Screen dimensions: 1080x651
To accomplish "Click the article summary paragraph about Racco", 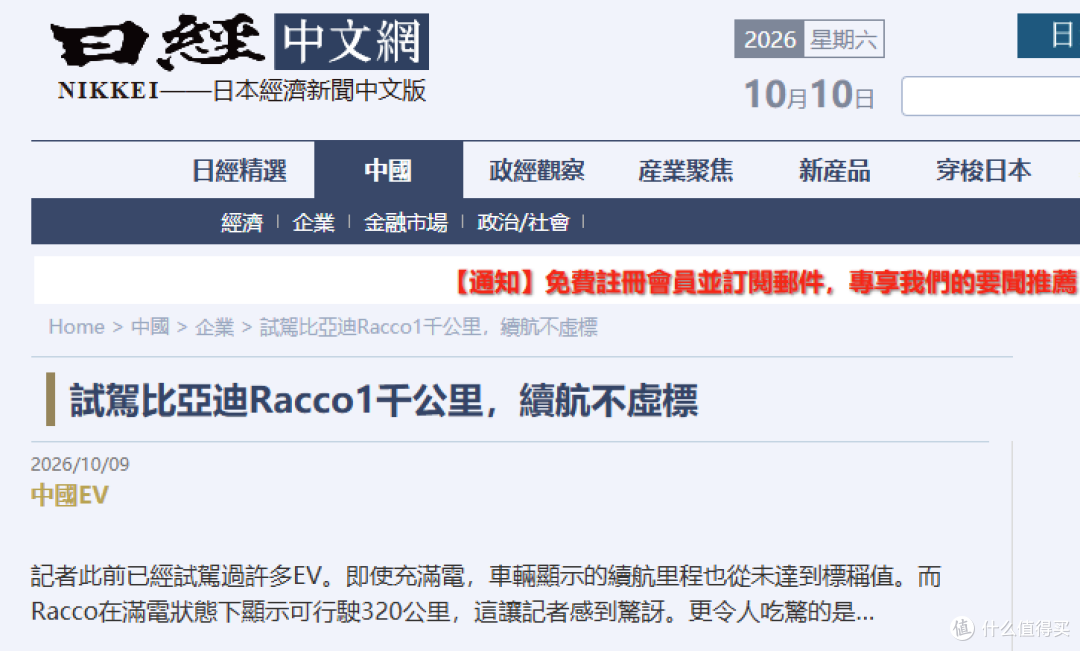I will coord(486,593).
